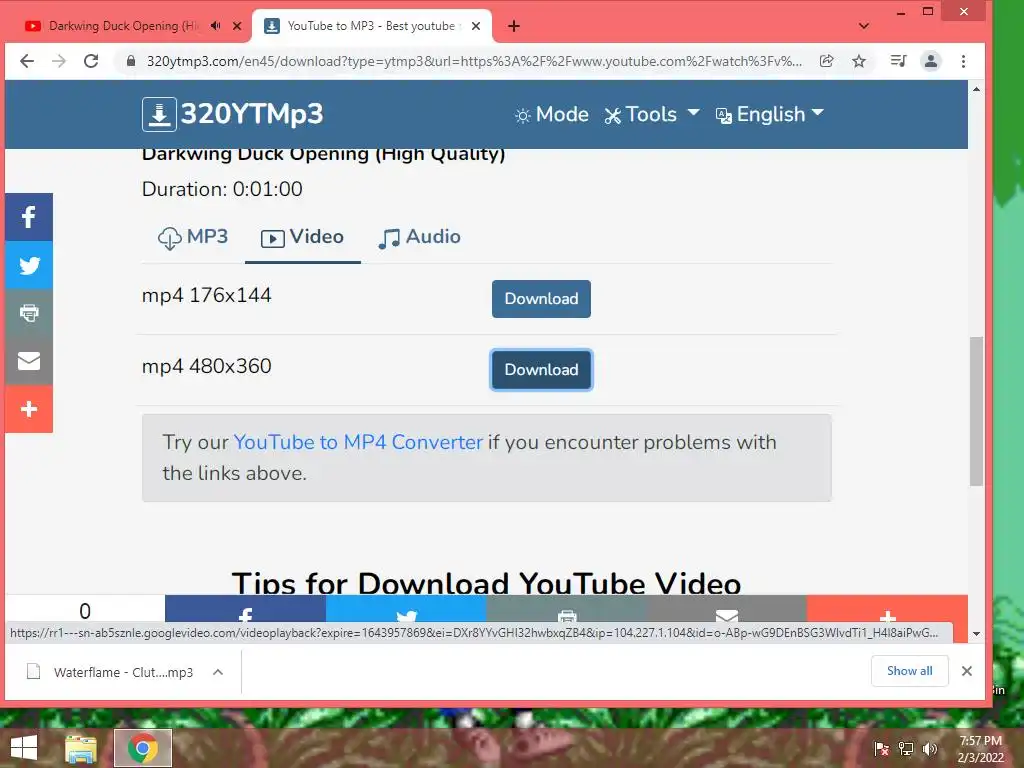
Task: Click the Chrome icon in the taskbar
Action: [143, 748]
